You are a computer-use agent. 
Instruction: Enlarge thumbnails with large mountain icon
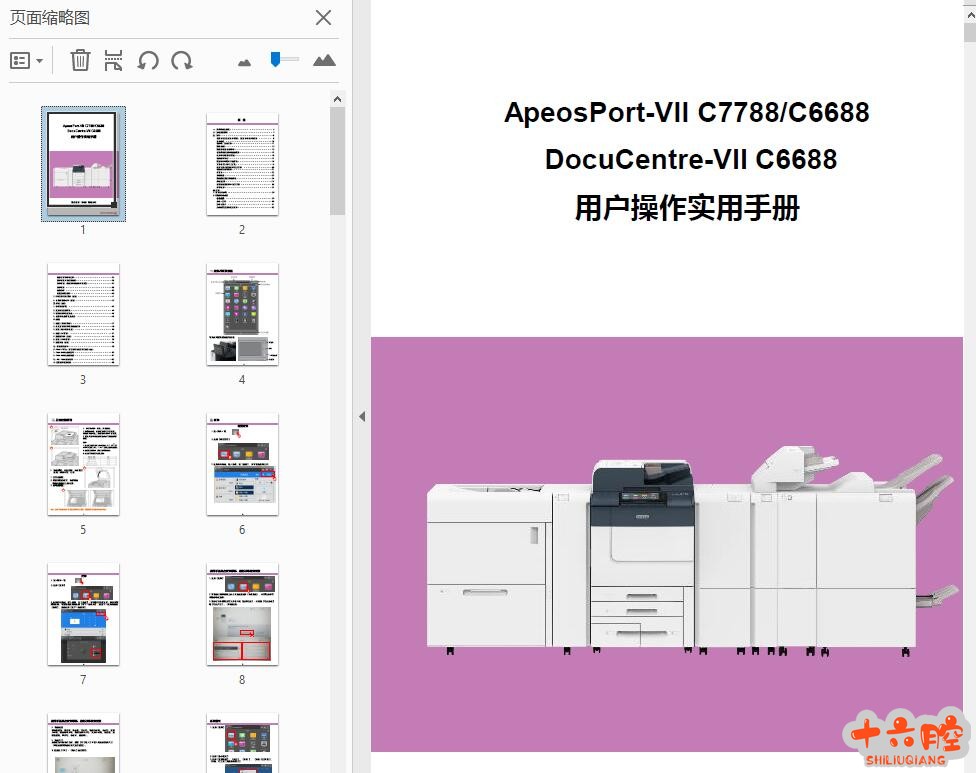pyautogui.click(x=324, y=61)
